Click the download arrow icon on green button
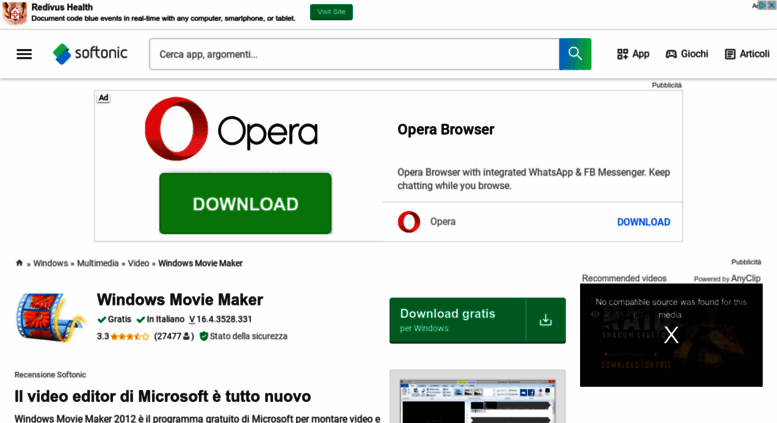Screen dimensions: 777x423 point(546,320)
